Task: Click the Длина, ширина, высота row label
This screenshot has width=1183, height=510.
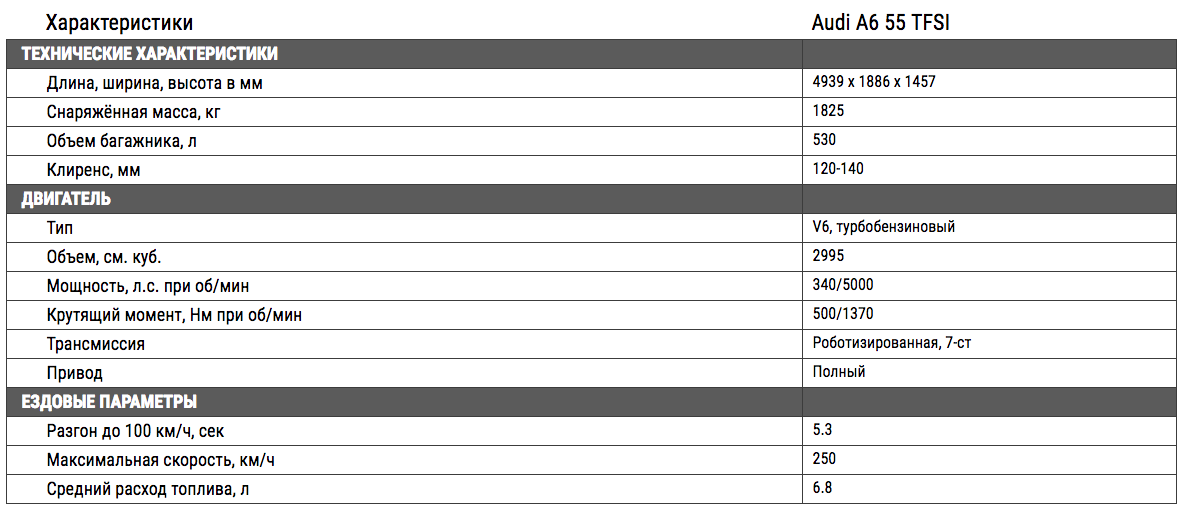Action: point(154,83)
